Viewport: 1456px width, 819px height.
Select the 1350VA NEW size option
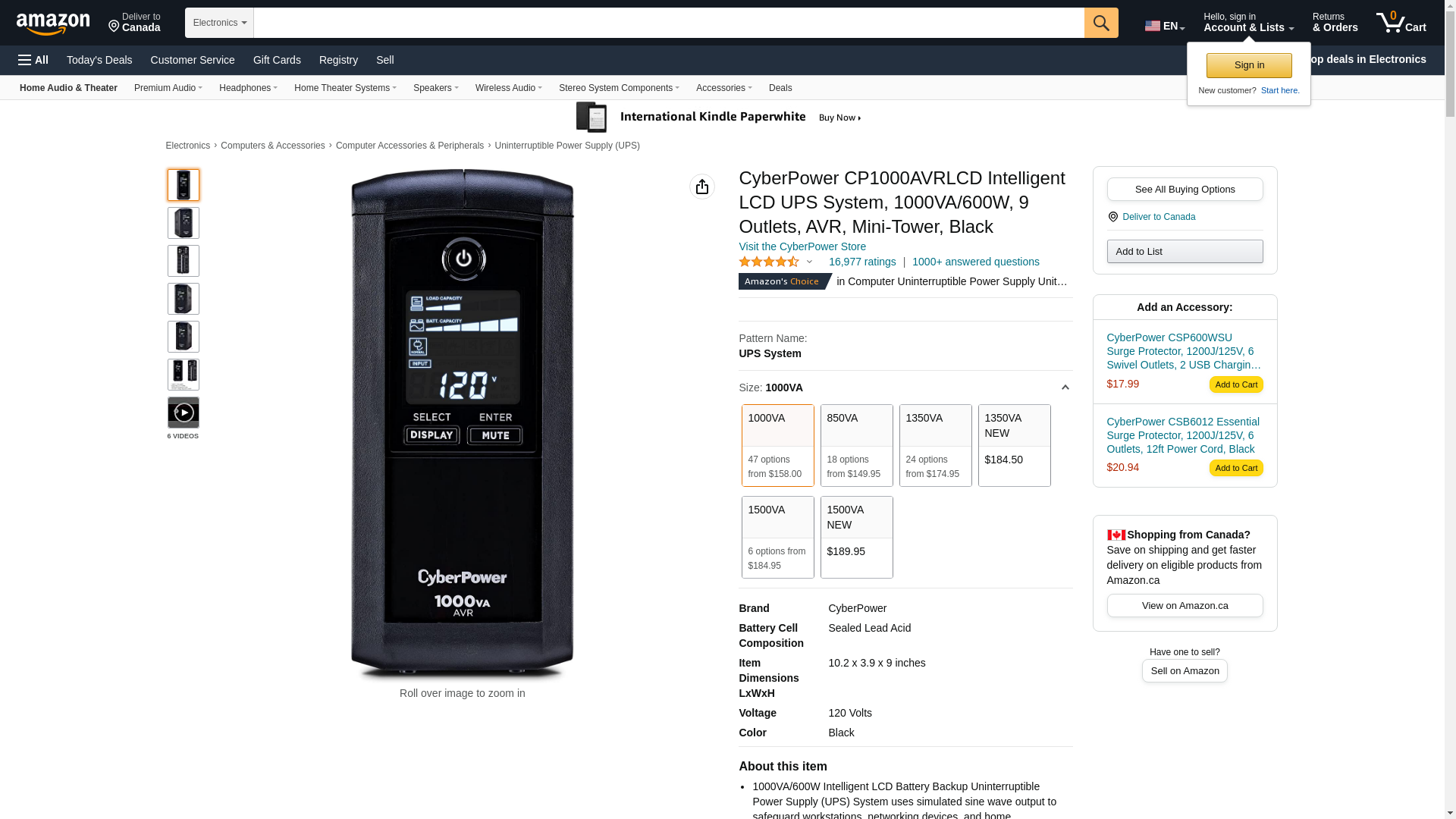click(x=1015, y=445)
